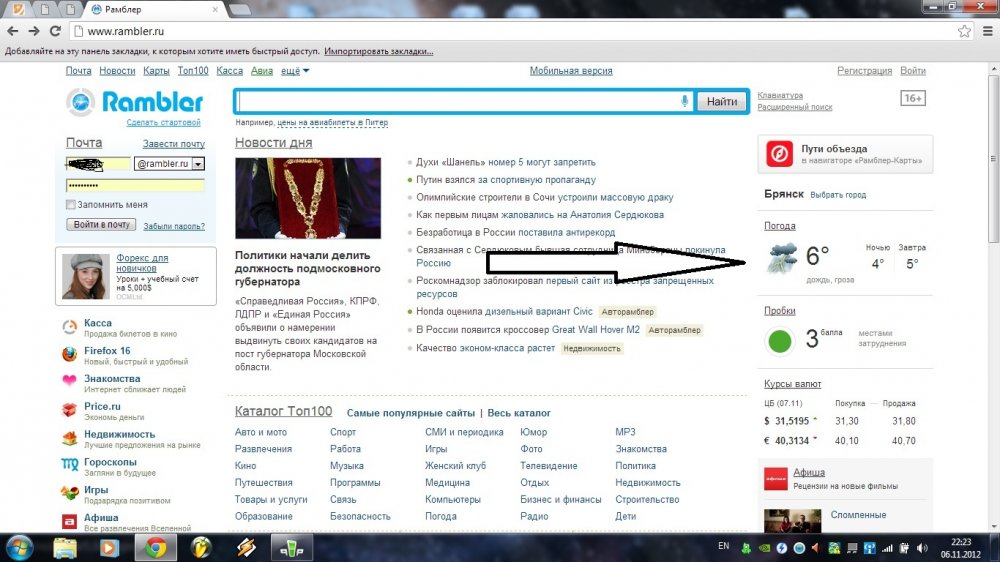Open media player taskbar icon
Screen dimensions: 1000x562
pos(108,548)
